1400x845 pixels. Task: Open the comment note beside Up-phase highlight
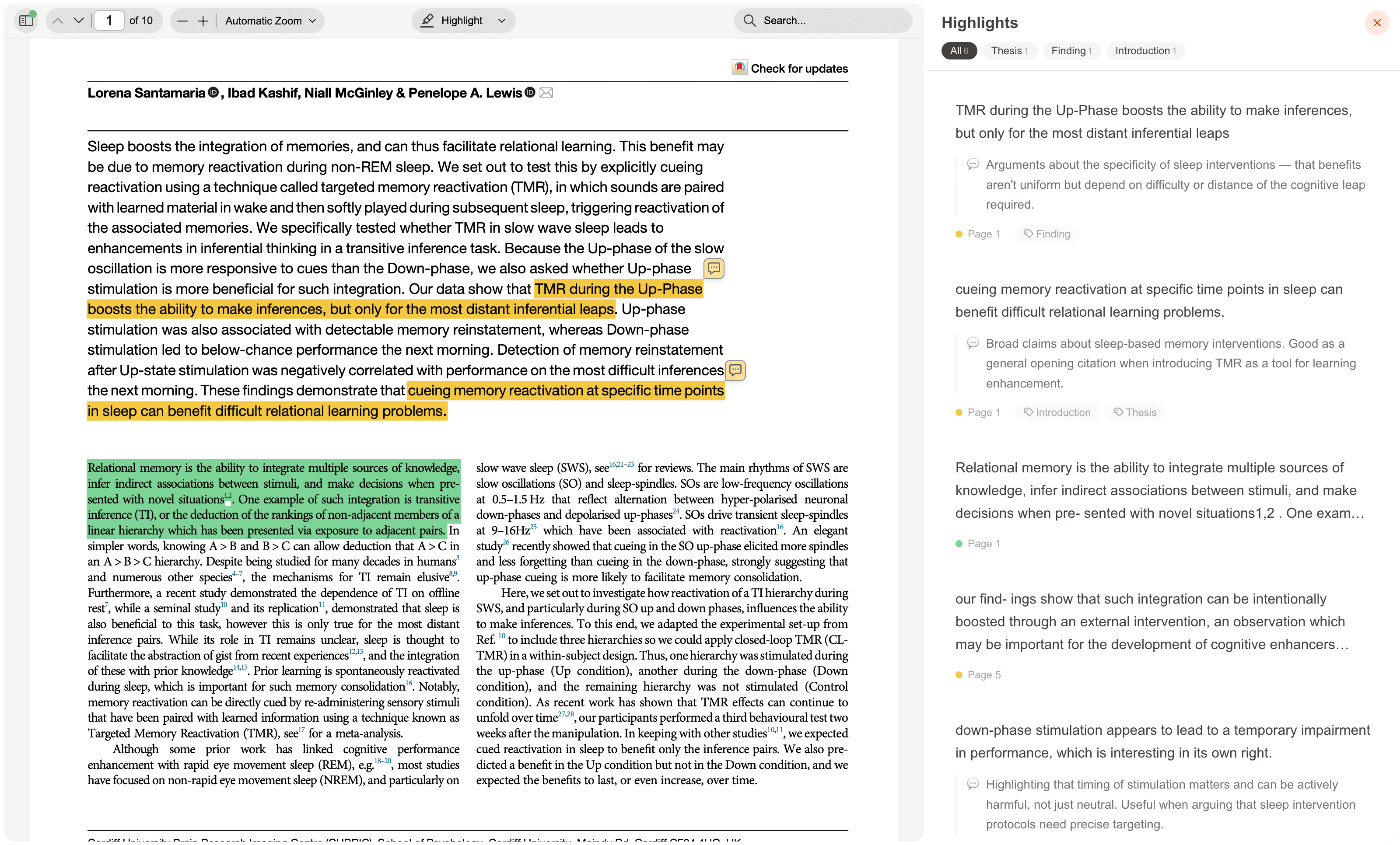(714, 268)
